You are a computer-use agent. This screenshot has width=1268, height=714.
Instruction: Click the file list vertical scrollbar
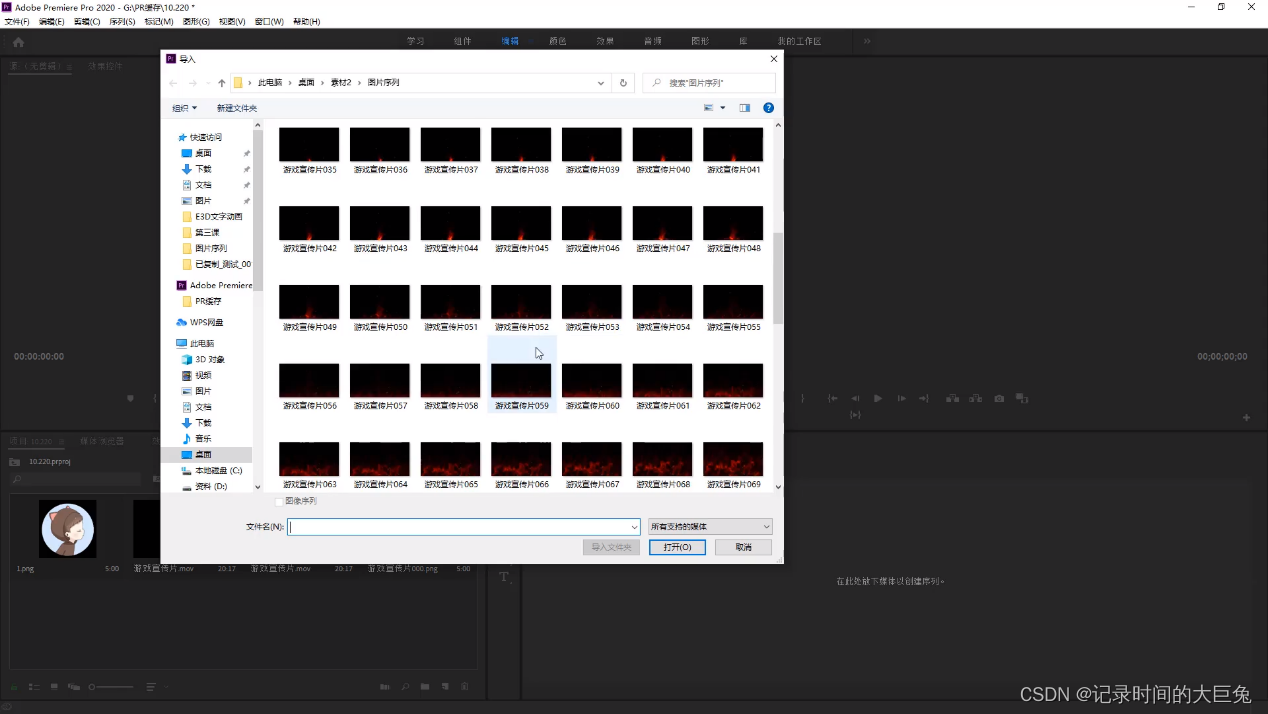coord(778,279)
